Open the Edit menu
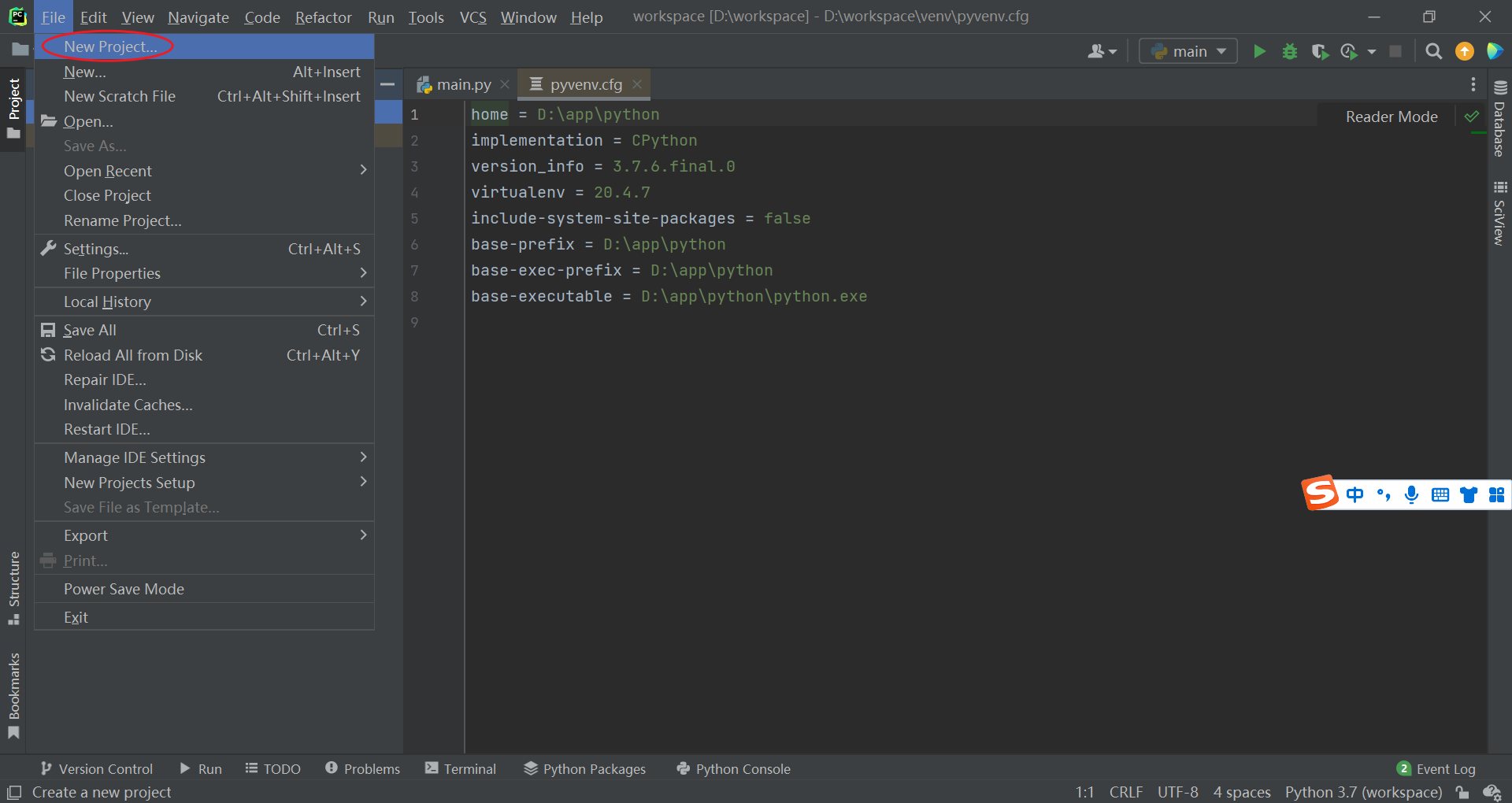Viewport: 1512px width, 803px height. (93, 17)
